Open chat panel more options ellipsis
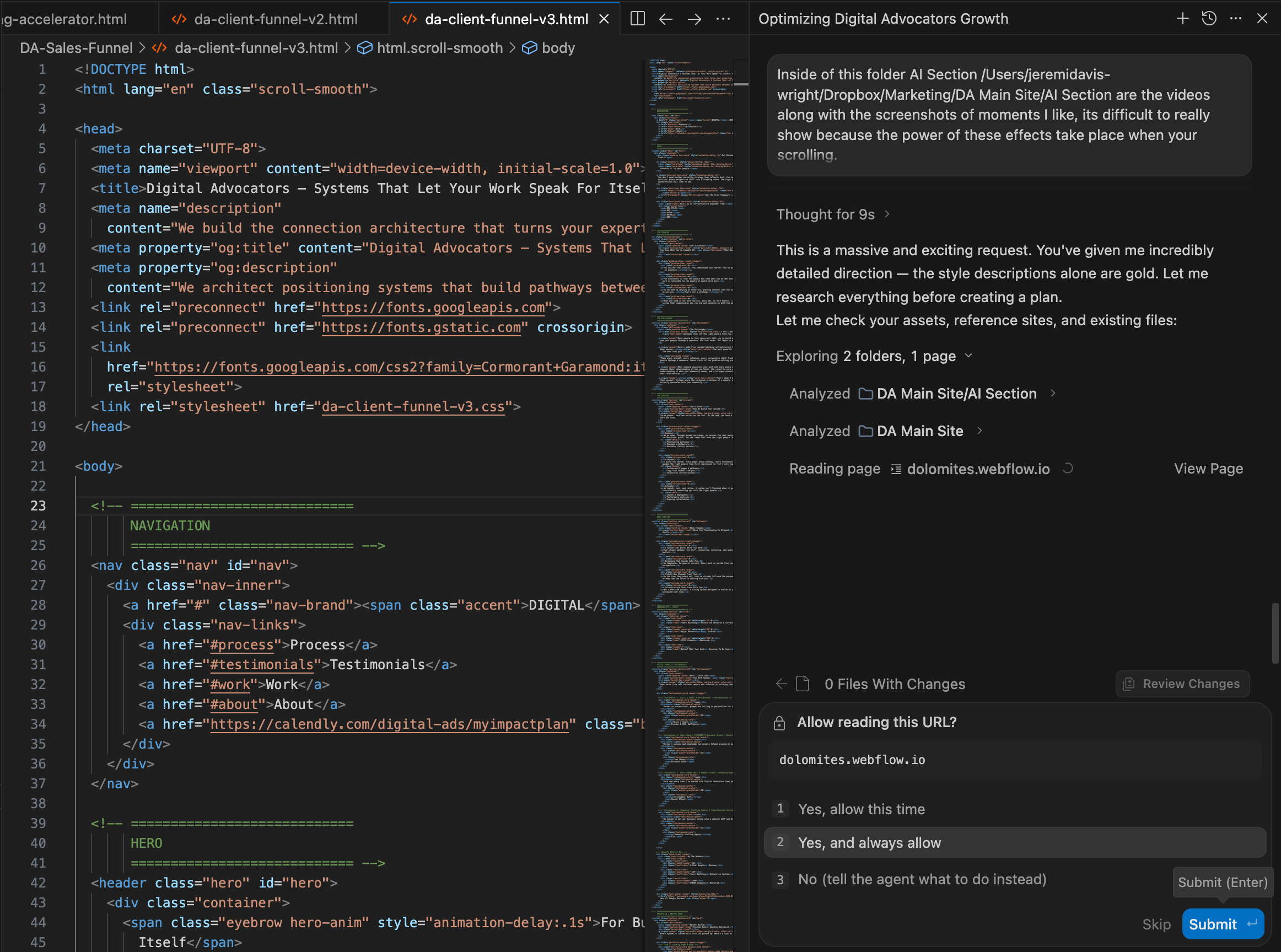The width and height of the screenshot is (1281, 952). click(x=1235, y=18)
